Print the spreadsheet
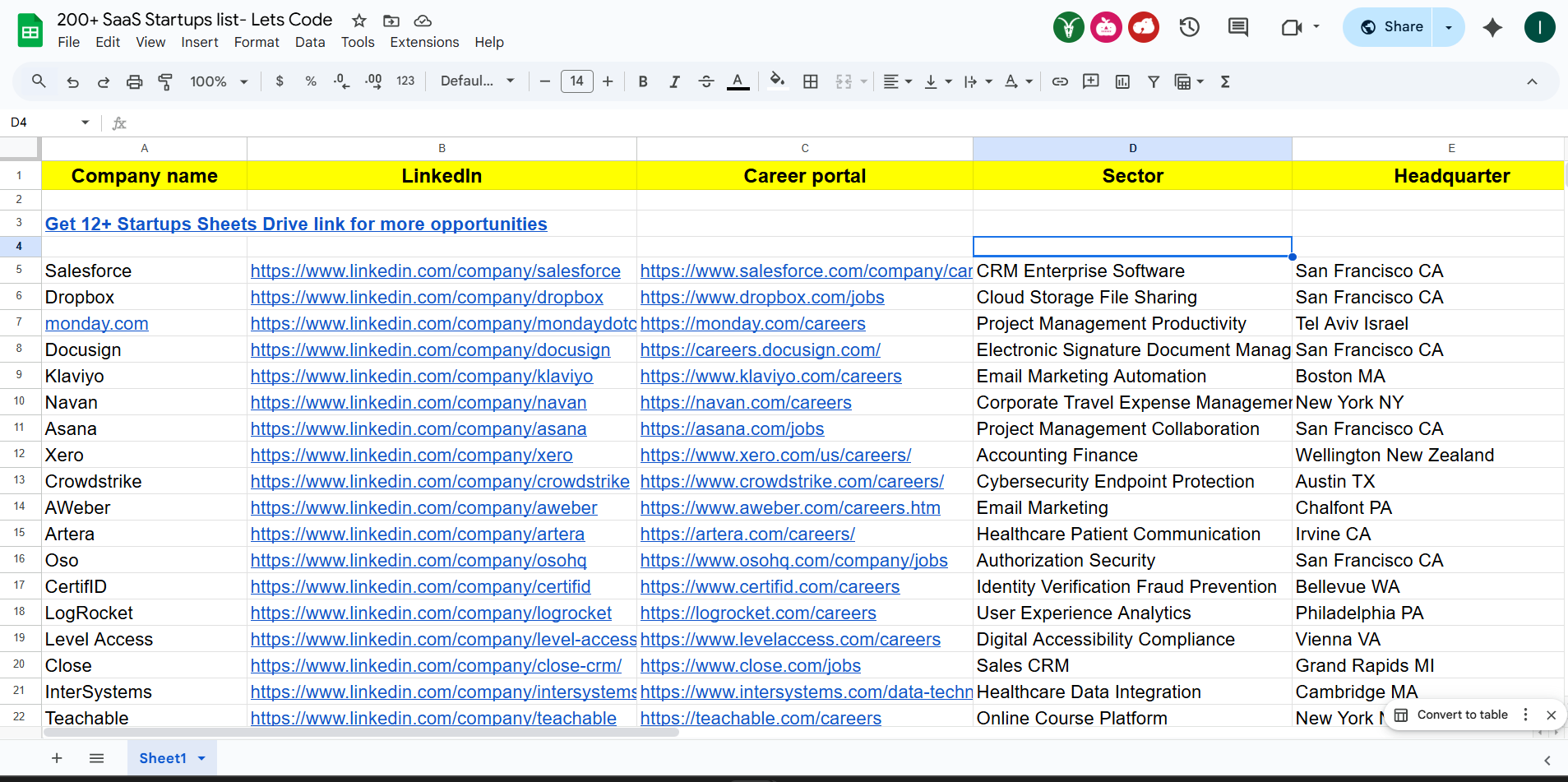The height and width of the screenshot is (782, 1568). tap(135, 81)
